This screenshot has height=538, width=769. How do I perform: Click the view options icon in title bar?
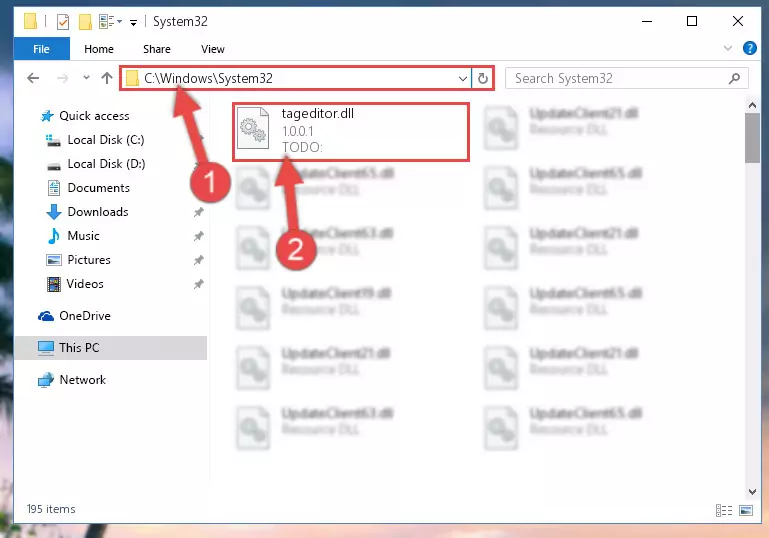[x=110, y=21]
